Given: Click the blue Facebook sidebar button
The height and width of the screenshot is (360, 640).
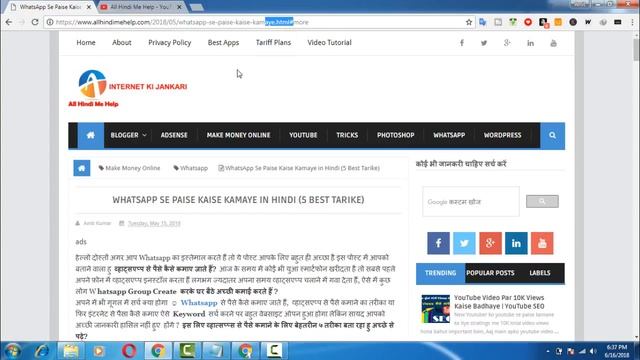Looking at the screenshot, I should click(x=438, y=243).
